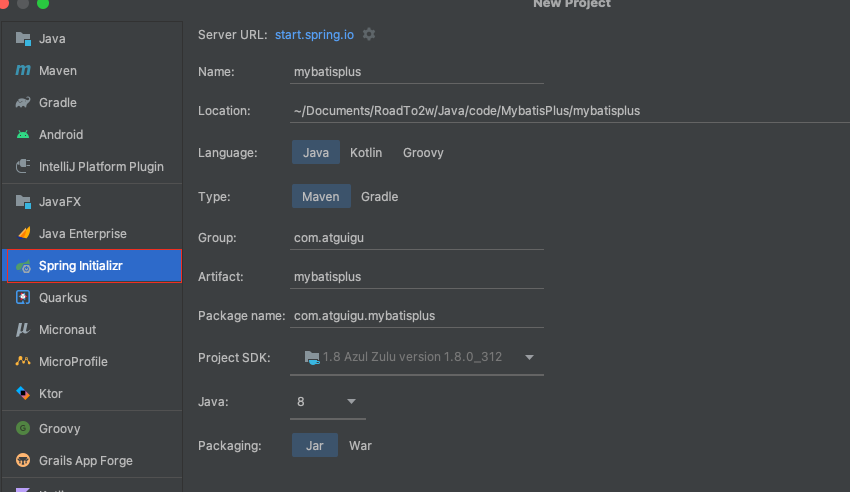Pick the Java Enterprise icon

[23, 234]
